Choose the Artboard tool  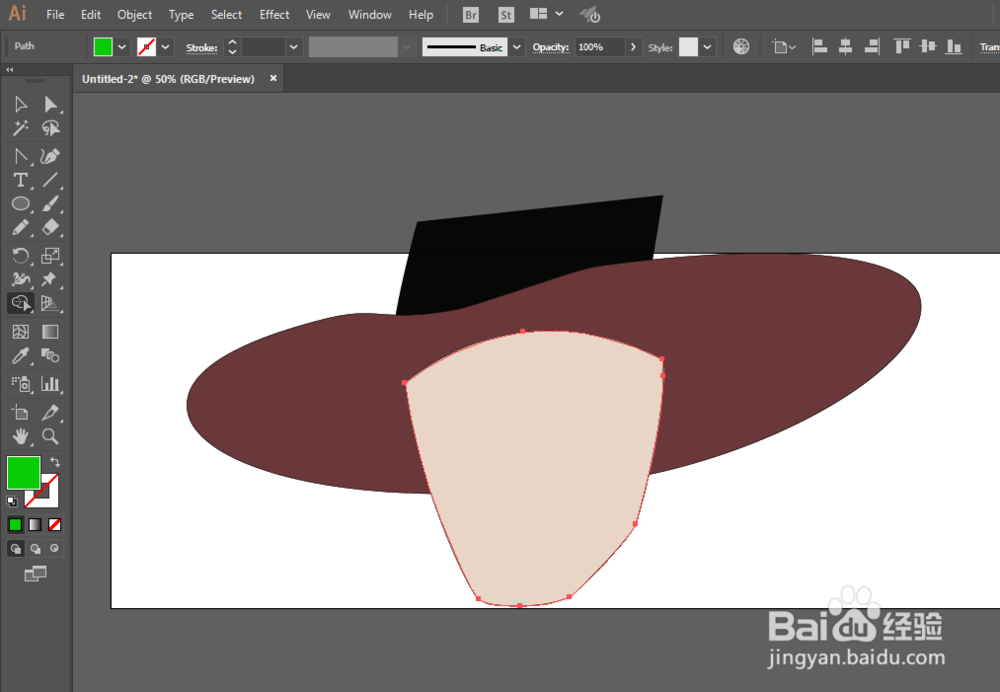click(x=20, y=413)
